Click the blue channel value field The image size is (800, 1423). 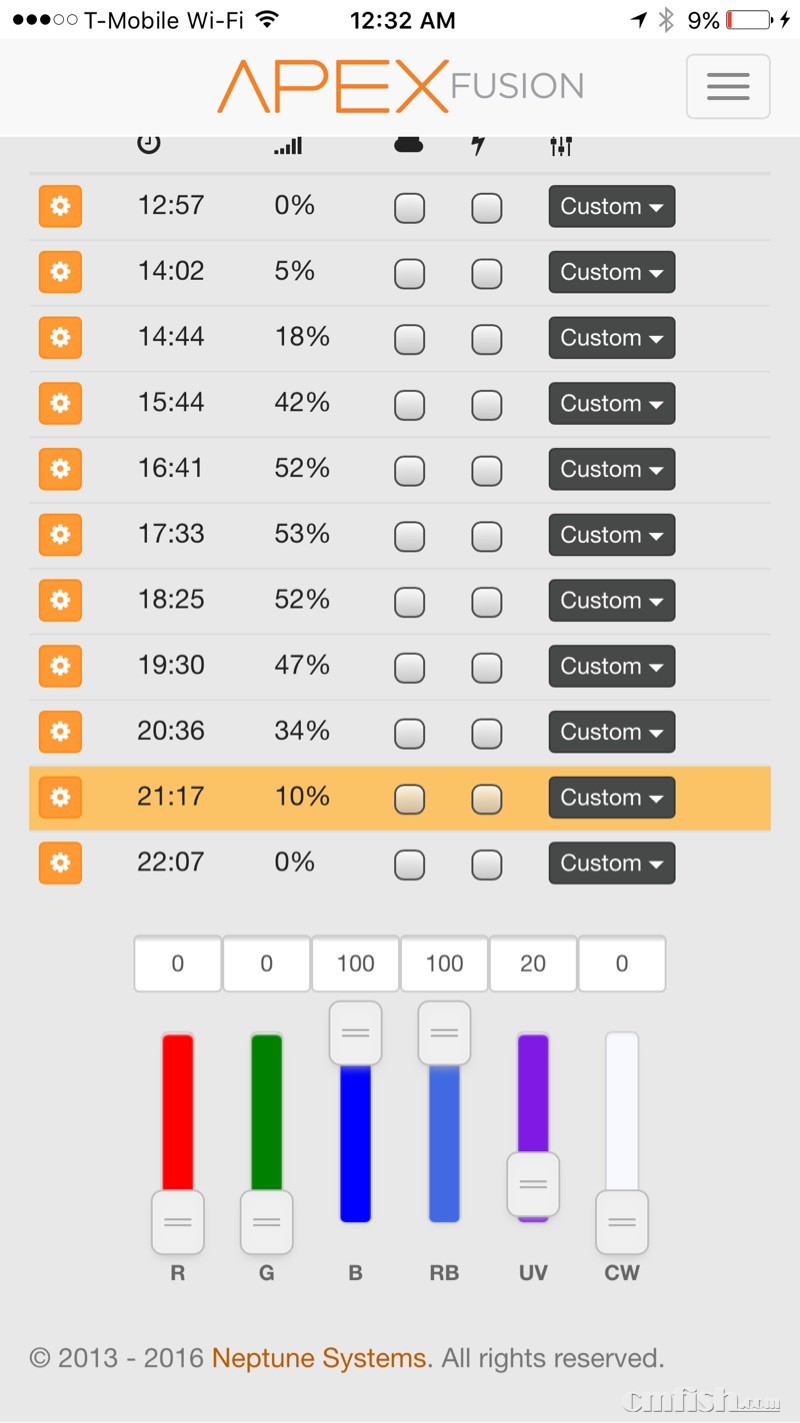pyautogui.click(x=355, y=964)
